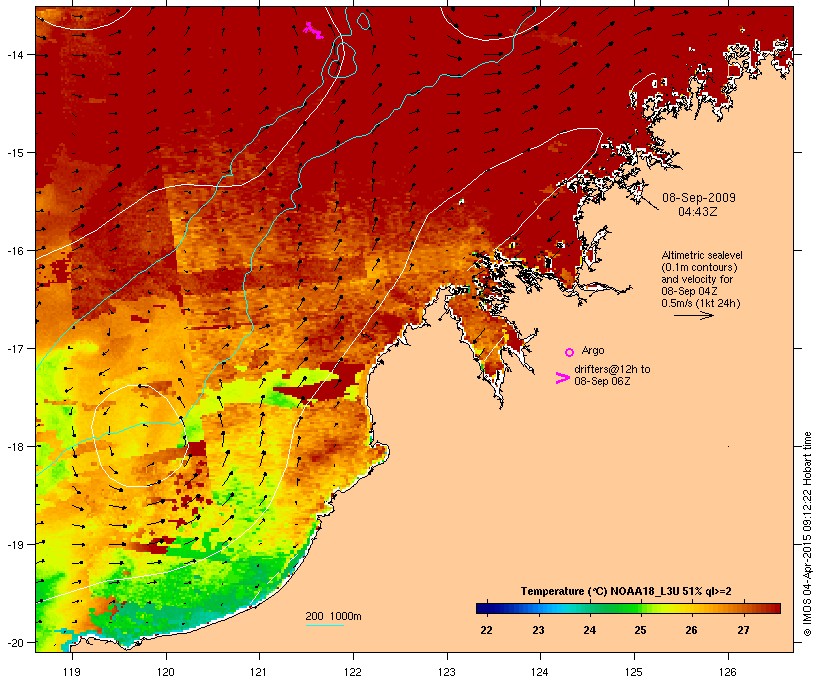Click the 'drifters@12h to' label
820x680 pixels.
tap(612, 369)
